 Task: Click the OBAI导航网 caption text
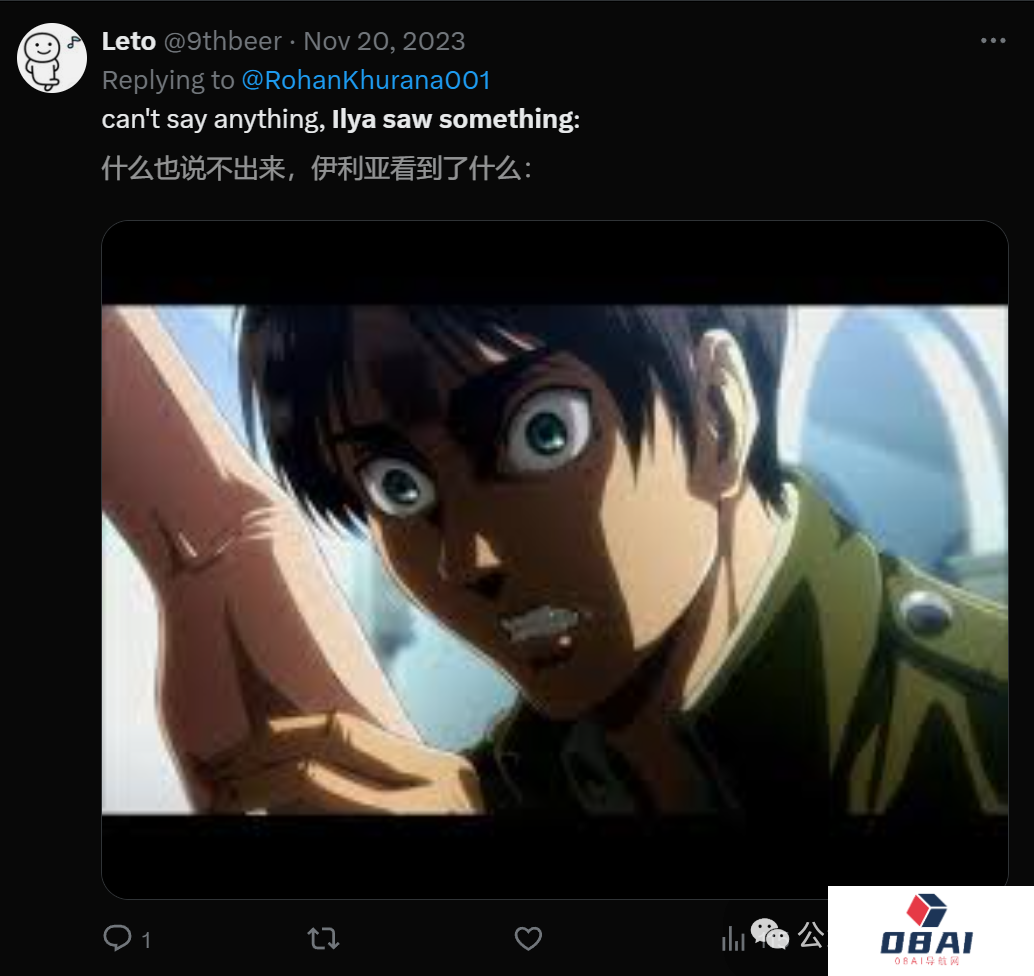coord(927,961)
